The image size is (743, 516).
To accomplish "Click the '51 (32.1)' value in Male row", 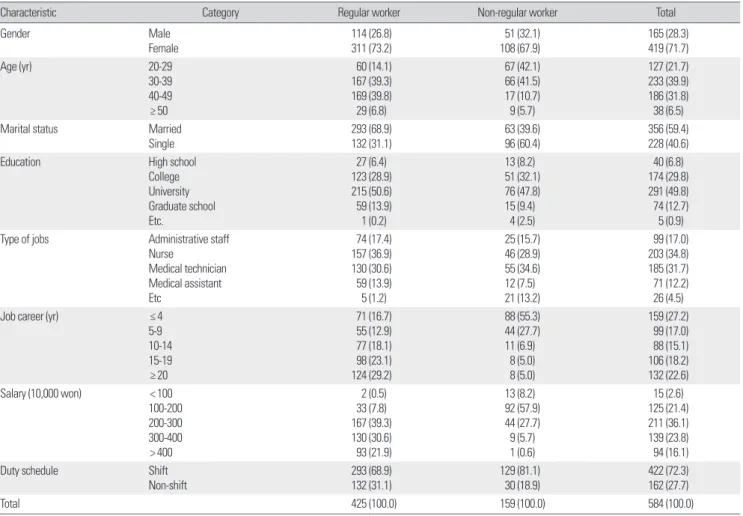I will click(522, 33).
